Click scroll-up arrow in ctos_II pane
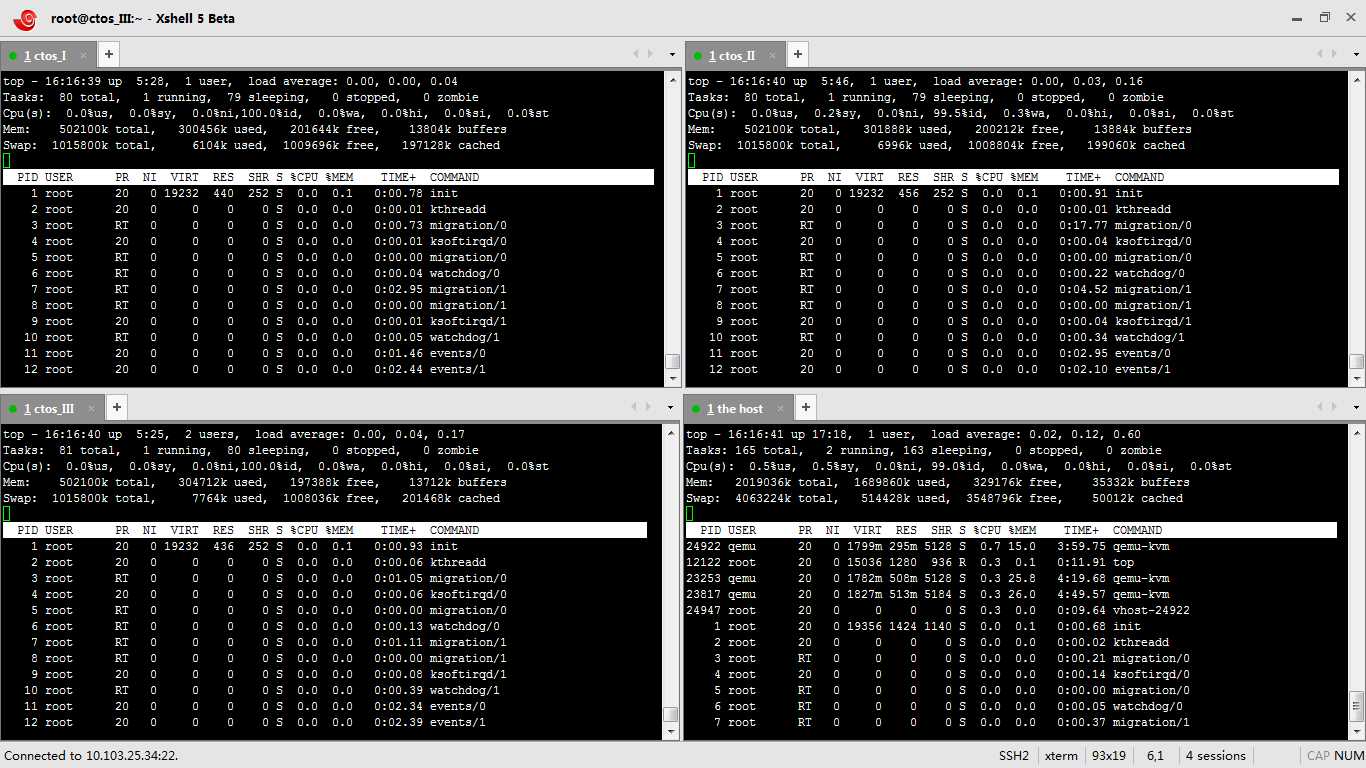Viewport: 1366px width, 768px height. tap(1357, 79)
